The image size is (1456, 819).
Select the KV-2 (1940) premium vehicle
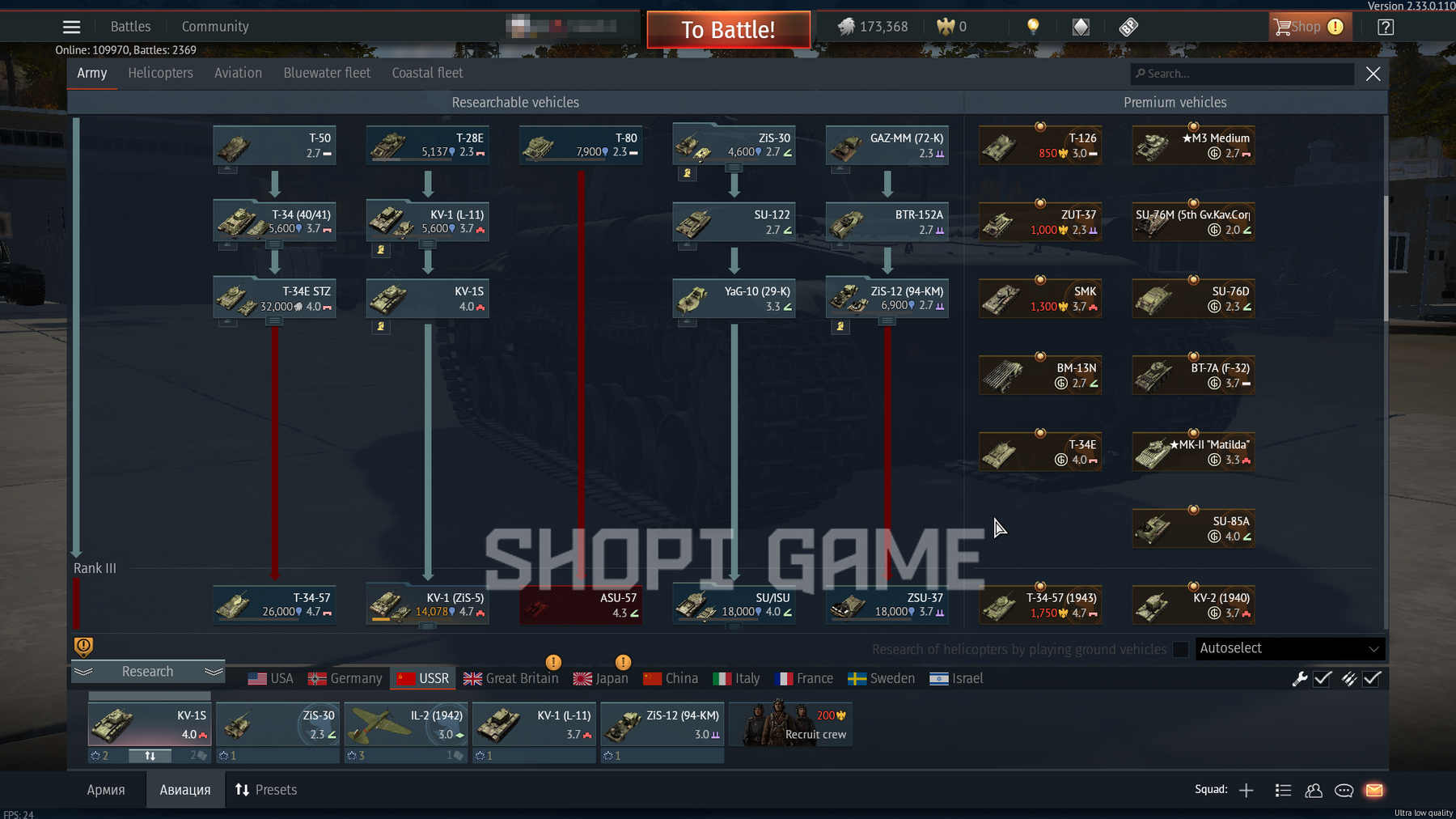tap(1193, 605)
